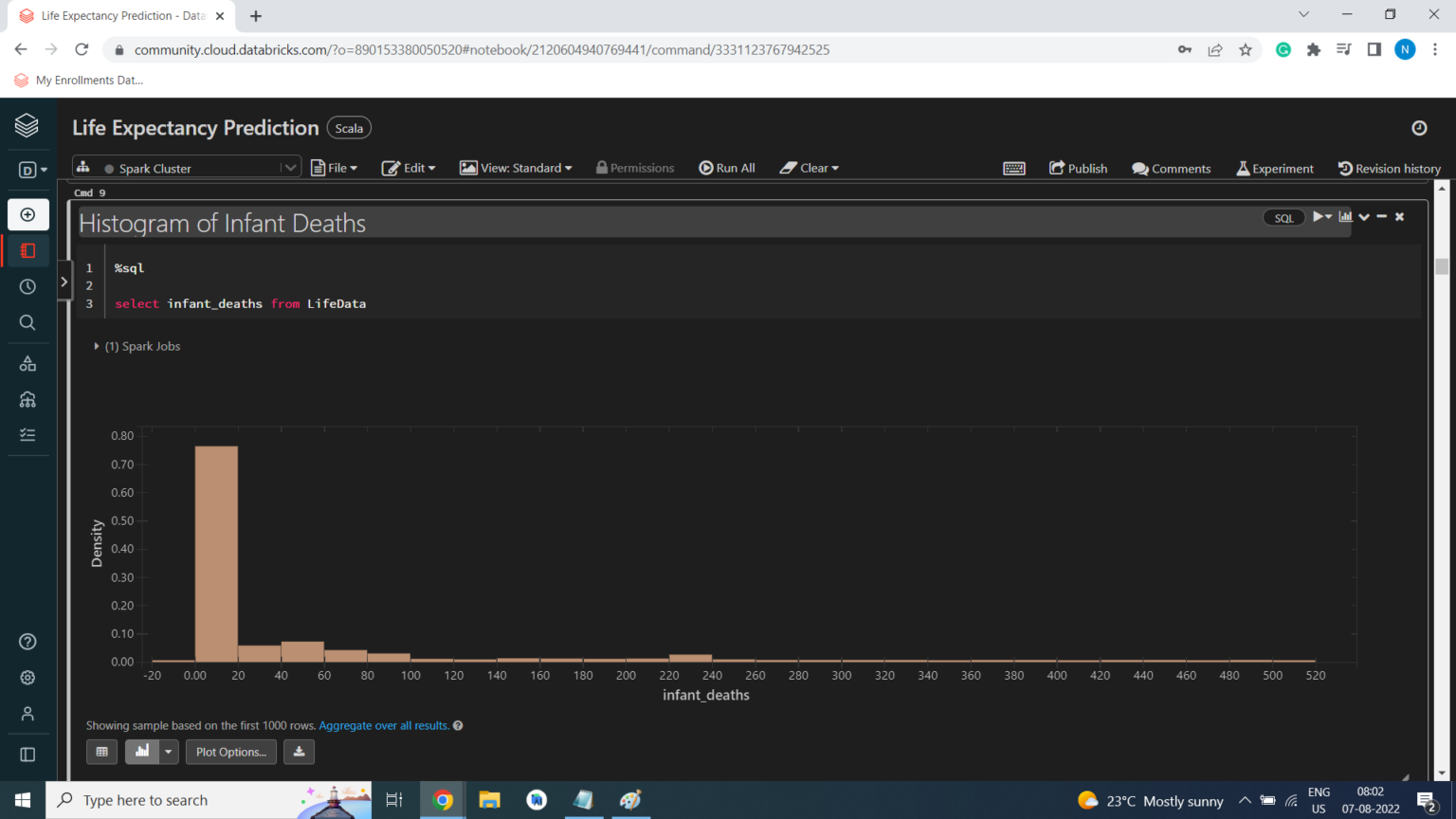Expand the Spark Jobs section
Viewport: 1456px width, 819px height.
point(97,347)
